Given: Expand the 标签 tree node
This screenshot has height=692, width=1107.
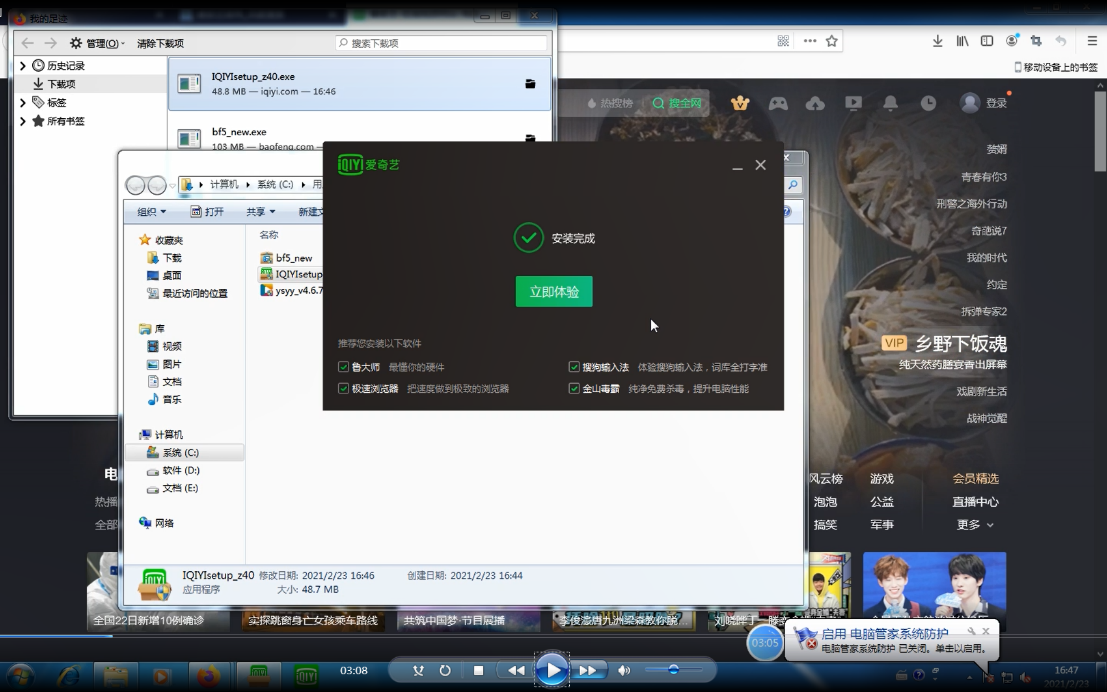Looking at the screenshot, I should pos(23,102).
